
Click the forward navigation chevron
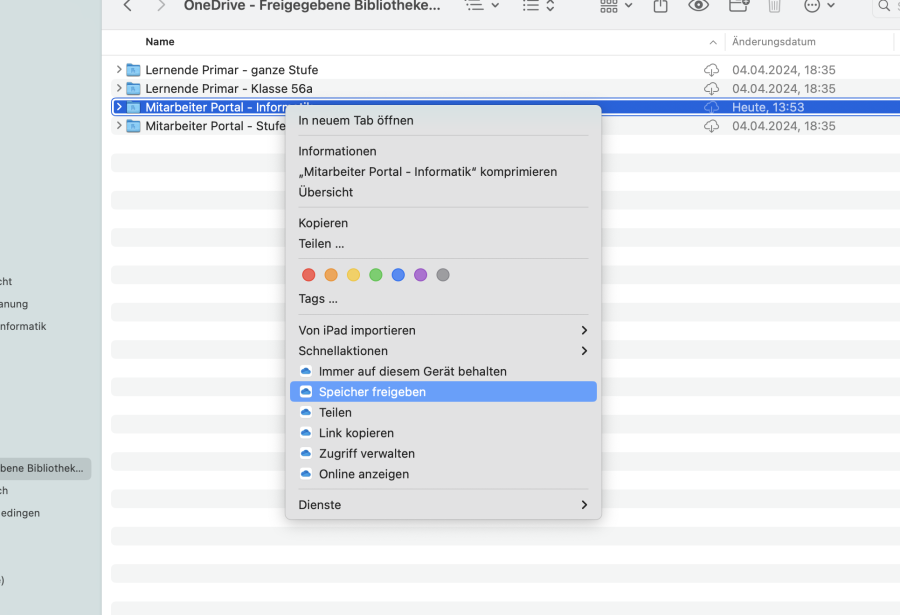[160, 7]
